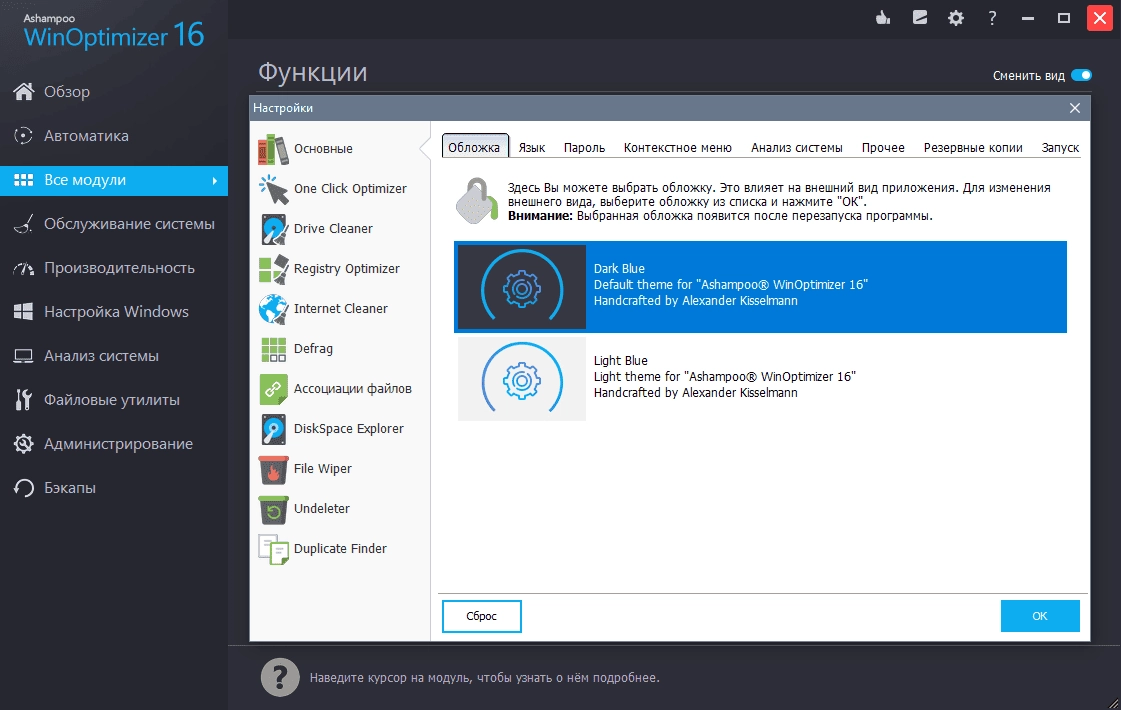The width and height of the screenshot is (1121, 710).
Task: Click the Обслуживание системы broom icon
Action: pyautogui.click(x=24, y=224)
